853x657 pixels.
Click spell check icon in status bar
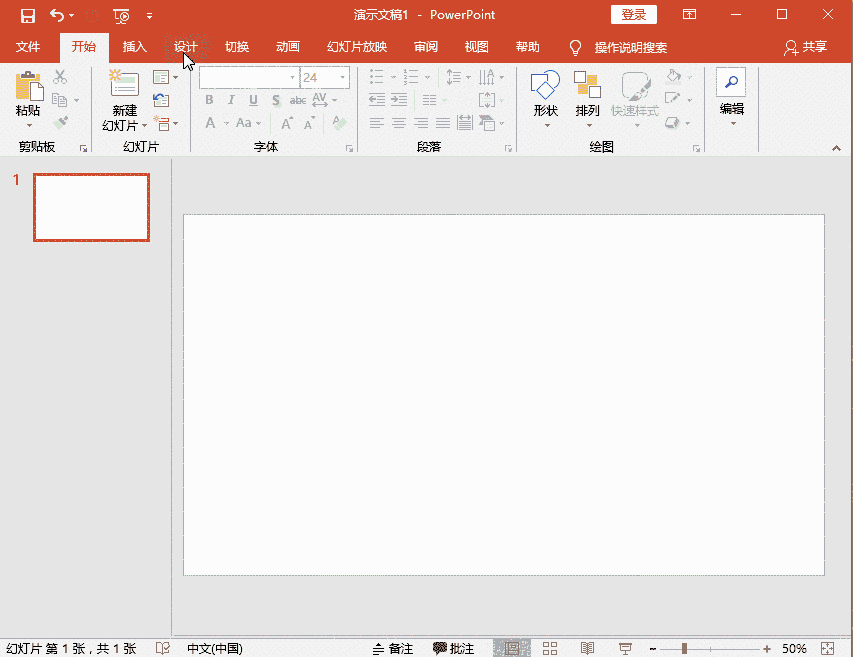click(x=163, y=648)
